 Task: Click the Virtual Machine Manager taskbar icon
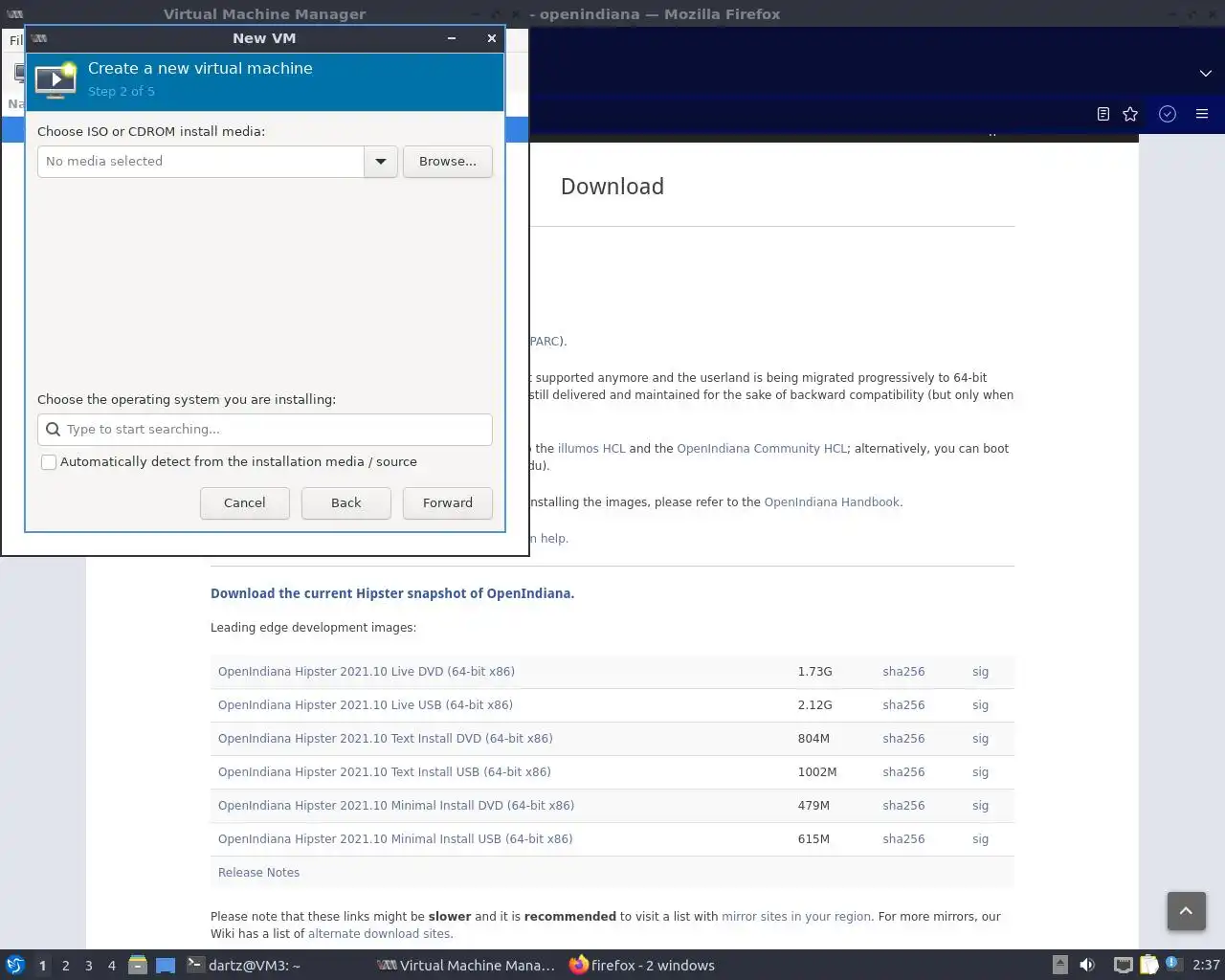(387, 965)
